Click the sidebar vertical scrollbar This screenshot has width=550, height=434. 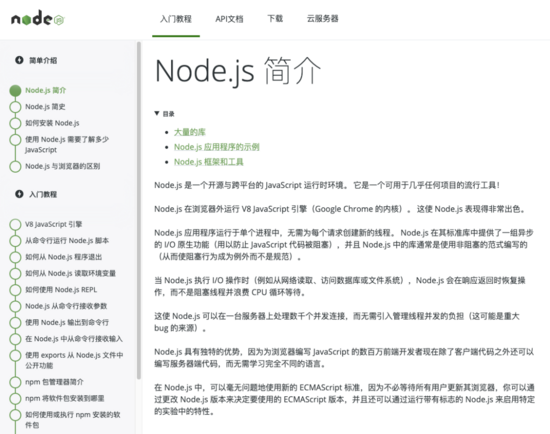[139, 211]
